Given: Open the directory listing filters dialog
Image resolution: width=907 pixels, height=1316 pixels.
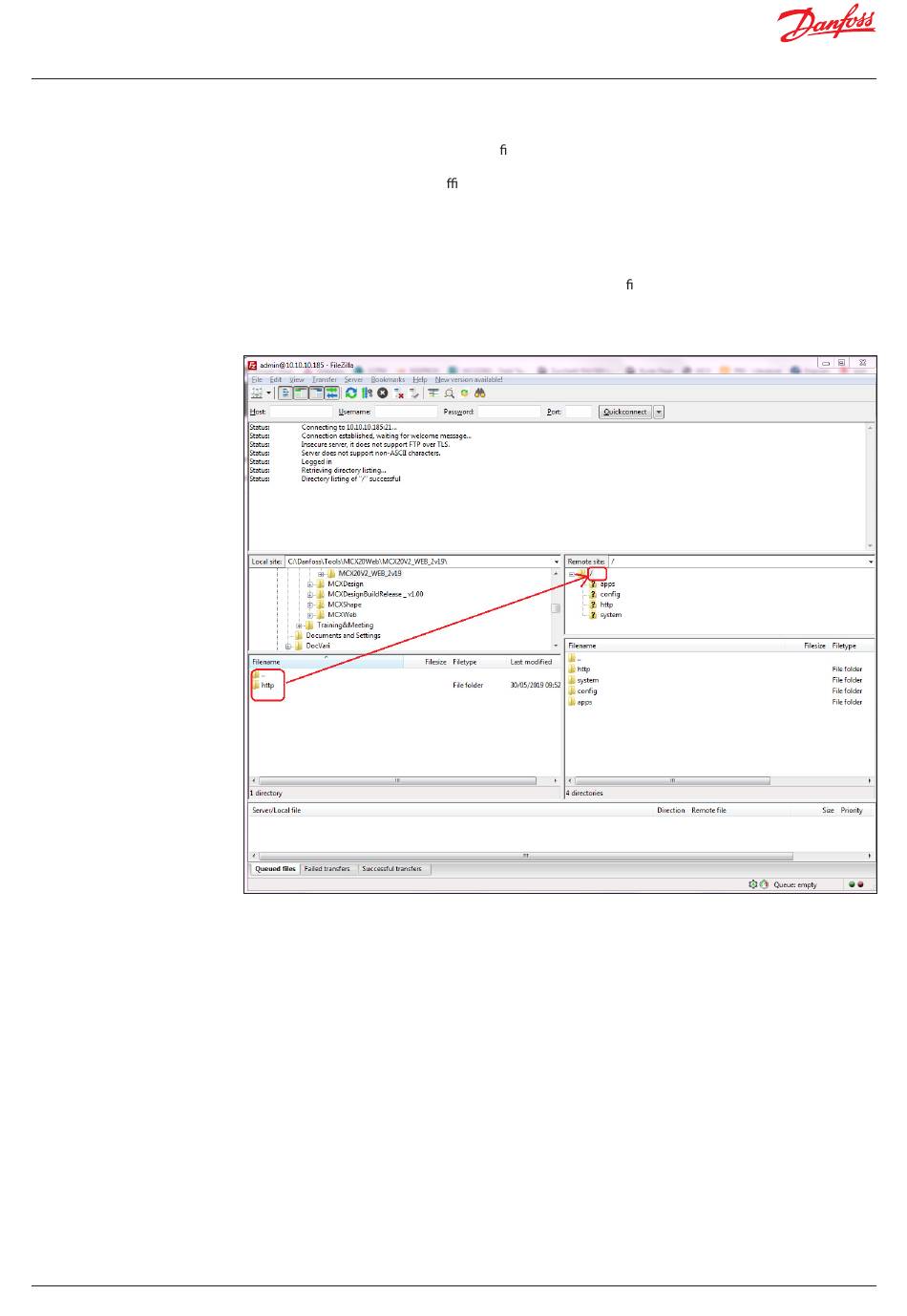Looking at the screenshot, I should click(433, 393).
